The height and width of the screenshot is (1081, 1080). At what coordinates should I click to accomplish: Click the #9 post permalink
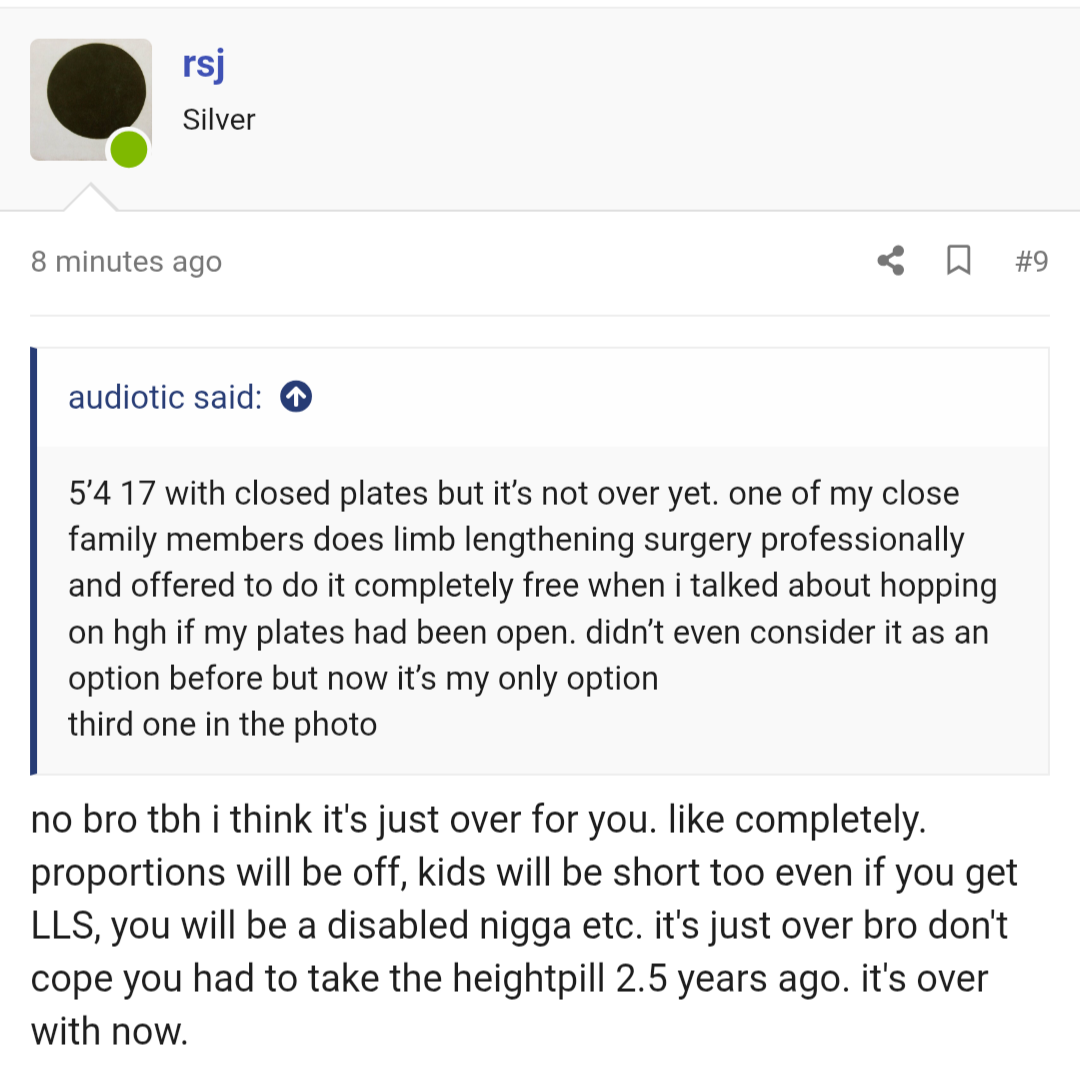[1031, 261]
